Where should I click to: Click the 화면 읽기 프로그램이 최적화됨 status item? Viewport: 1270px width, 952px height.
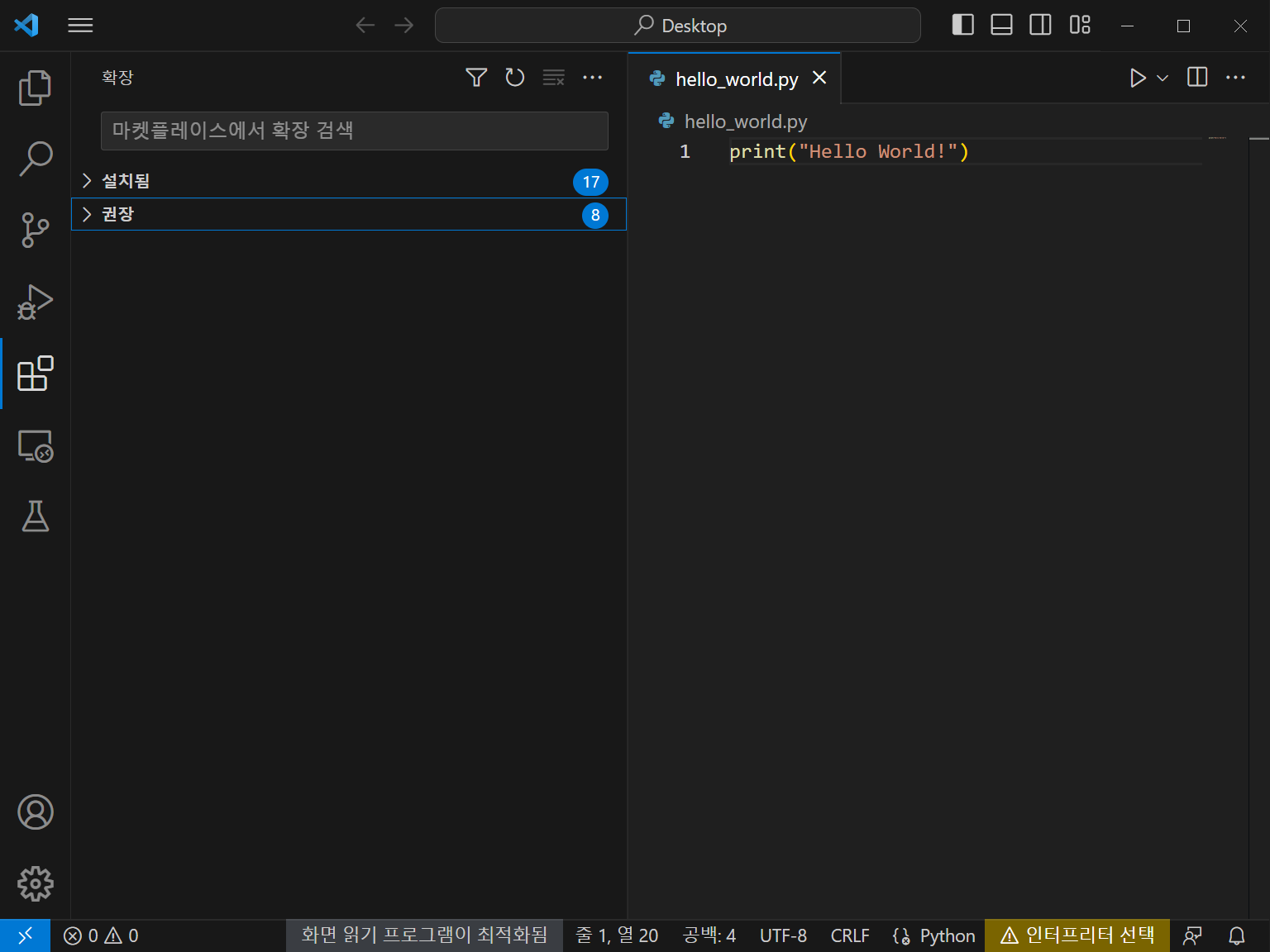click(424, 935)
